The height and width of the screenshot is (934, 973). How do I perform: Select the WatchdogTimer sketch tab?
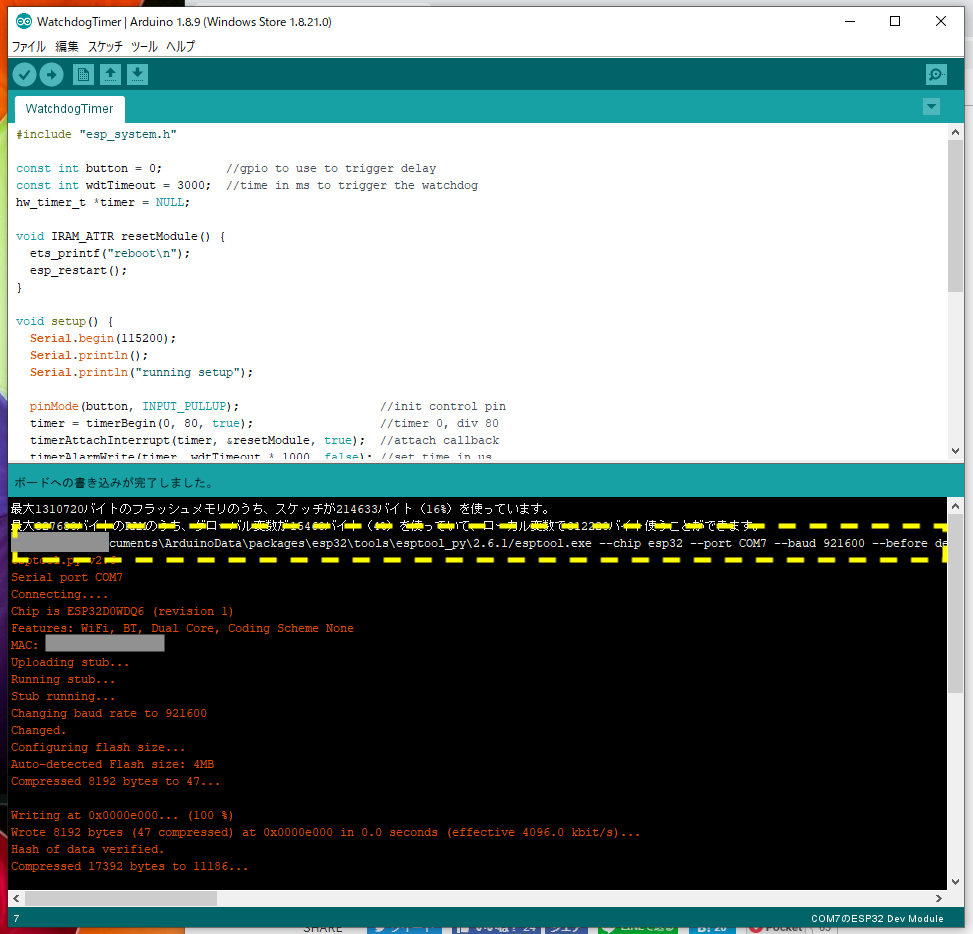pos(70,109)
